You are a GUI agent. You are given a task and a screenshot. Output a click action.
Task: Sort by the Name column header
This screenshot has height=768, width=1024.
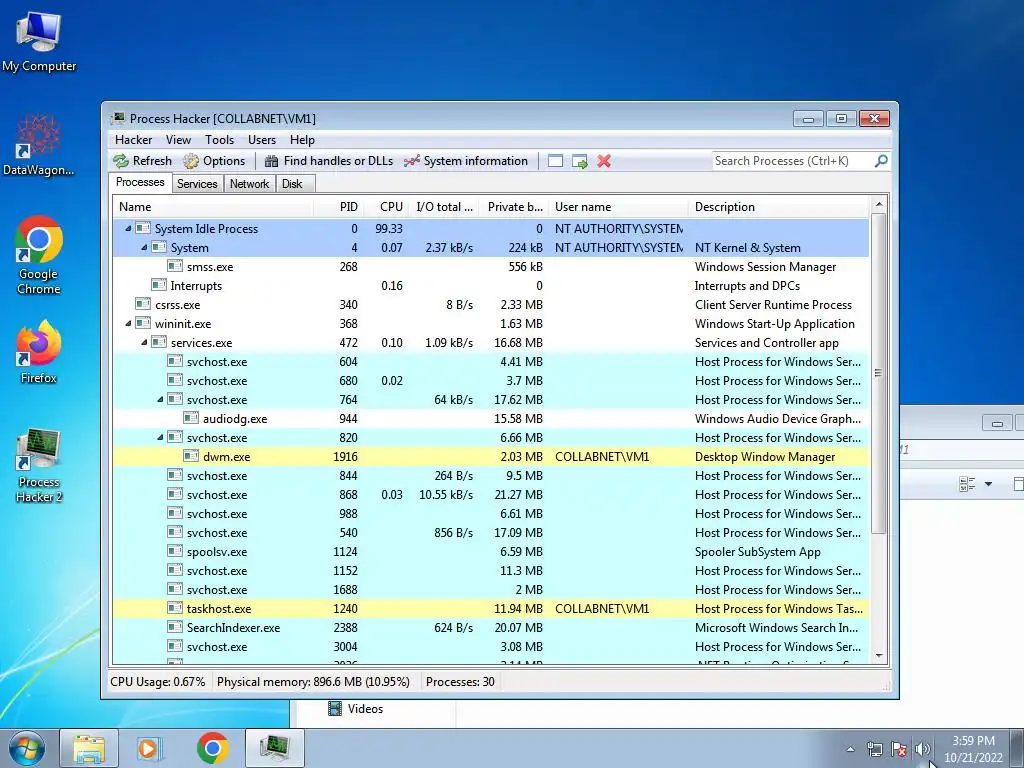pos(212,207)
